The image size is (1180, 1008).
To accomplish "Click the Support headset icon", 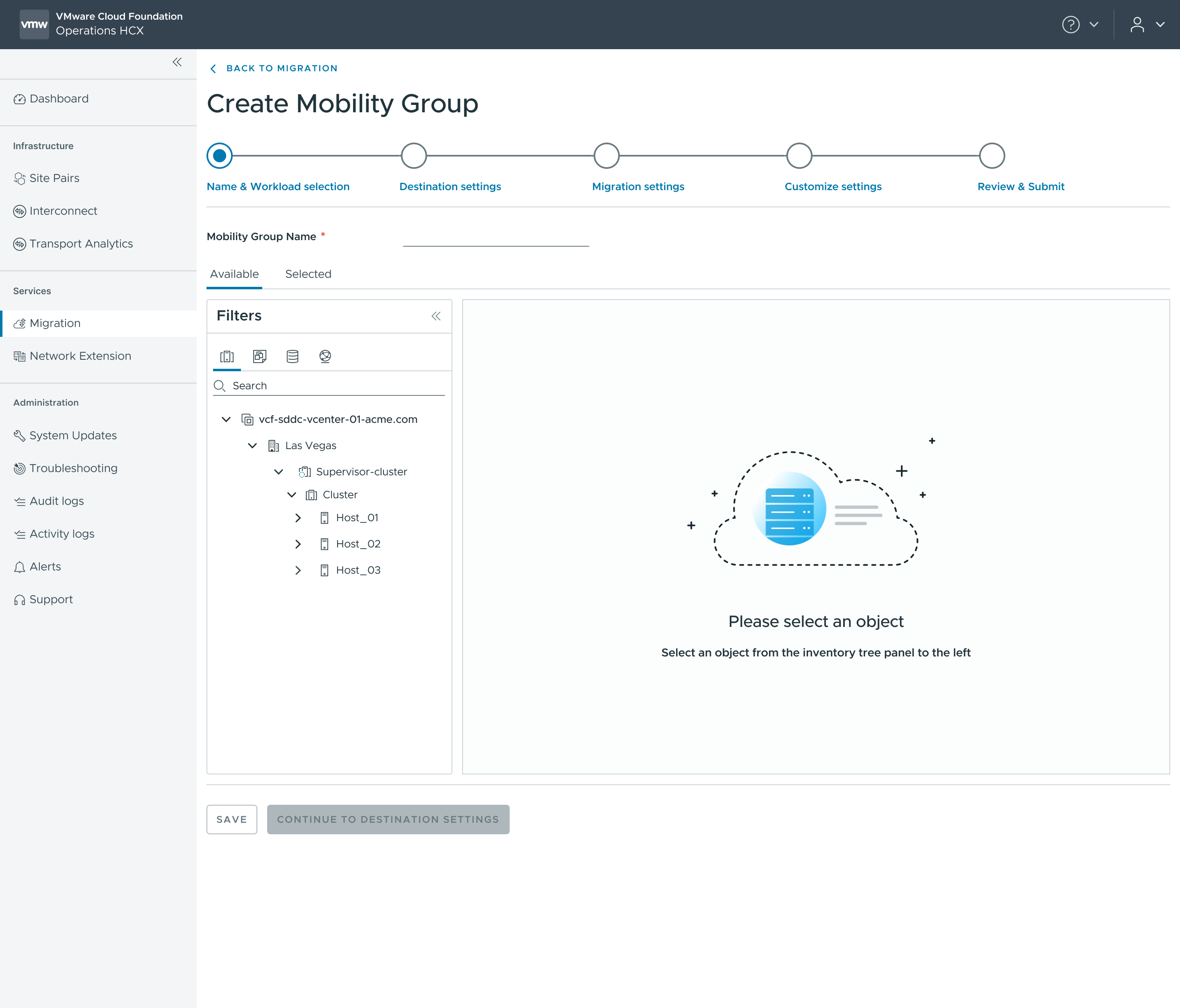I will pyautogui.click(x=19, y=599).
